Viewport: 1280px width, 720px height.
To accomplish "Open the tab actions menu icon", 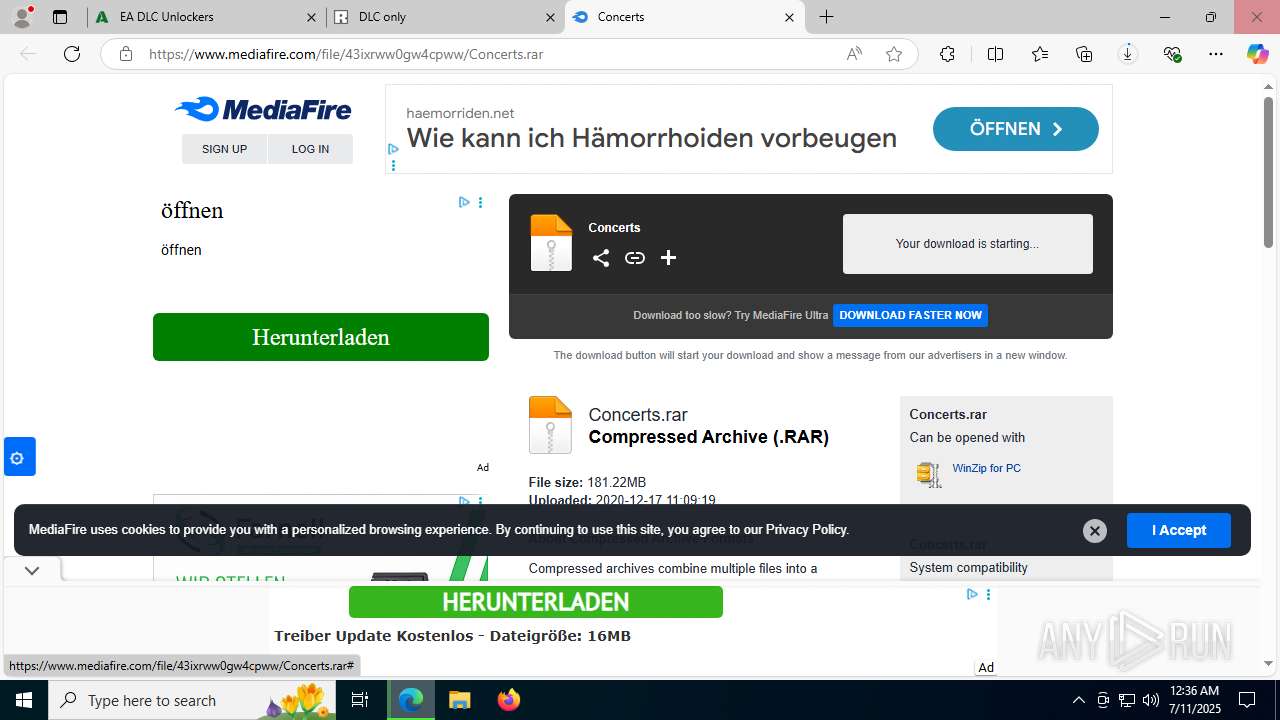I will coord(60,17).
